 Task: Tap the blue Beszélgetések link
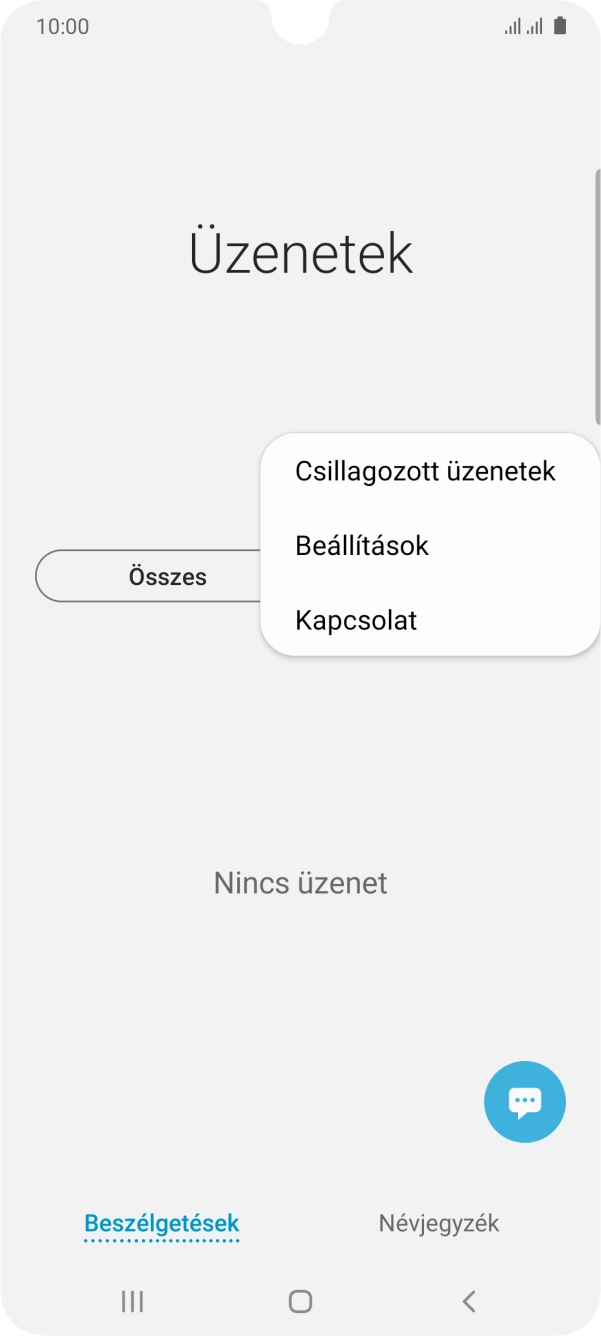tap(162, 1222)
